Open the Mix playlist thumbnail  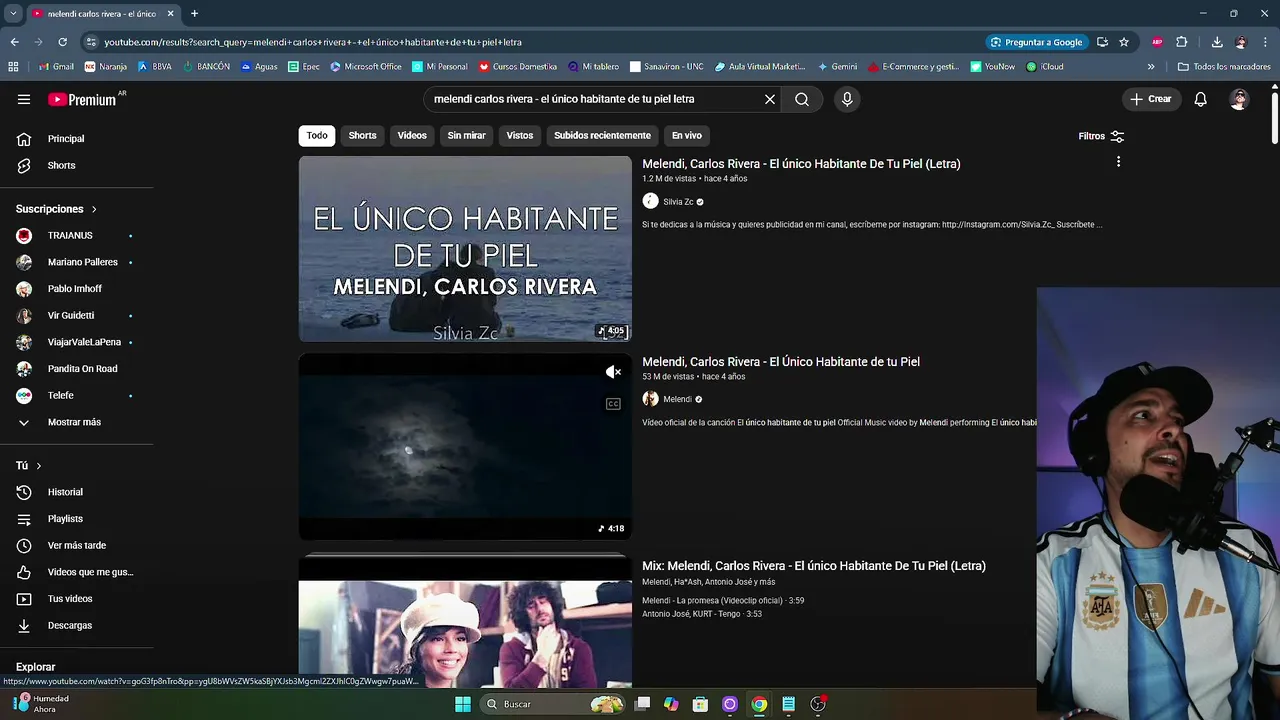pyautogui.click(x=465, y=620)
